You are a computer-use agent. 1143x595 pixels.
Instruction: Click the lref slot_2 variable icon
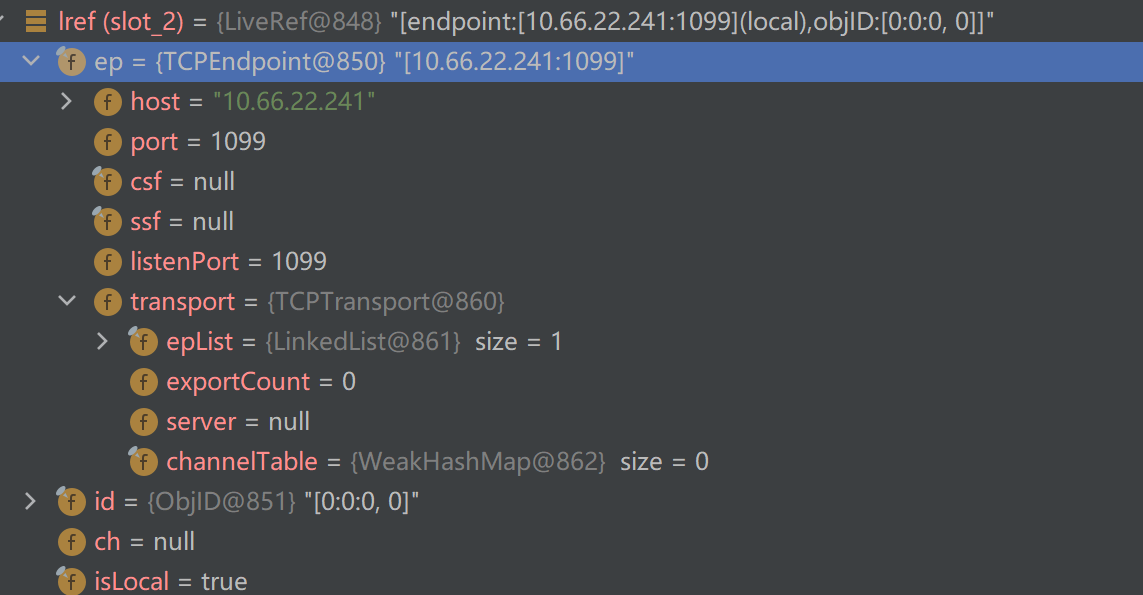coord(36,21)
